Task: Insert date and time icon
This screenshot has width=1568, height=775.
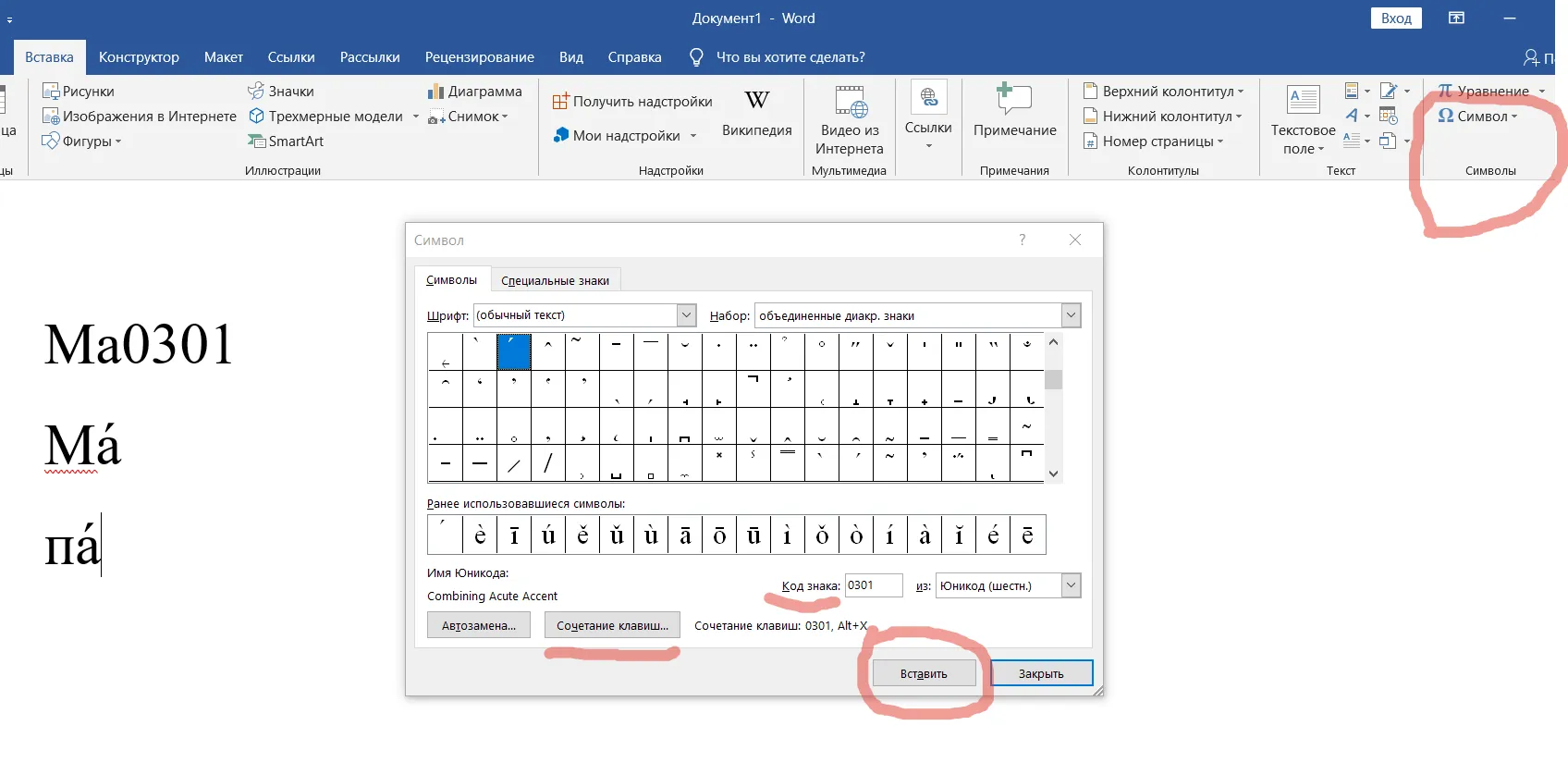Action: click(x=1388, y=116)
